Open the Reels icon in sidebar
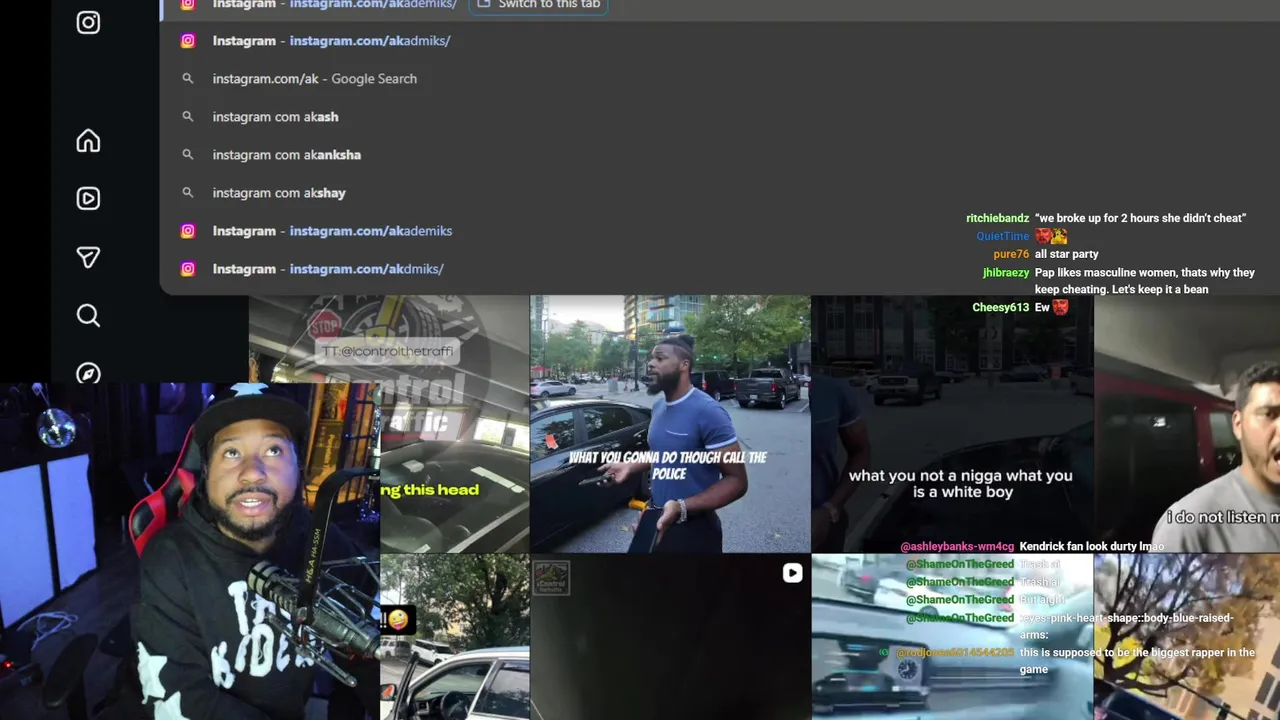 click(x=88, y=198)
